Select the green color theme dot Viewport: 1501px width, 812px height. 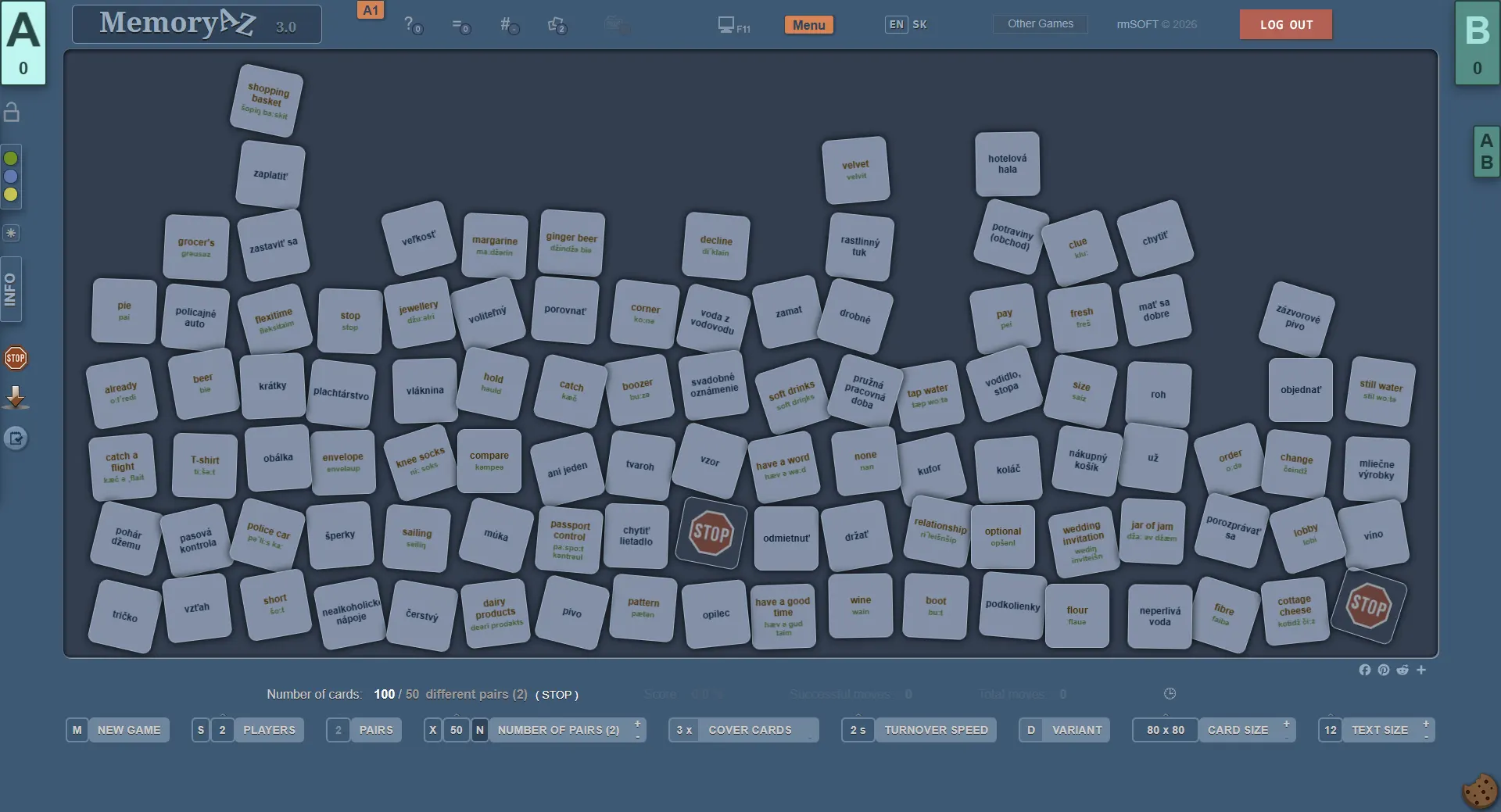click(11, 159)
